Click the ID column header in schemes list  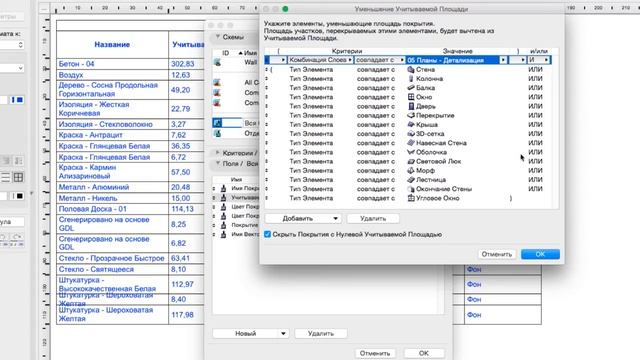coord(225,53)
